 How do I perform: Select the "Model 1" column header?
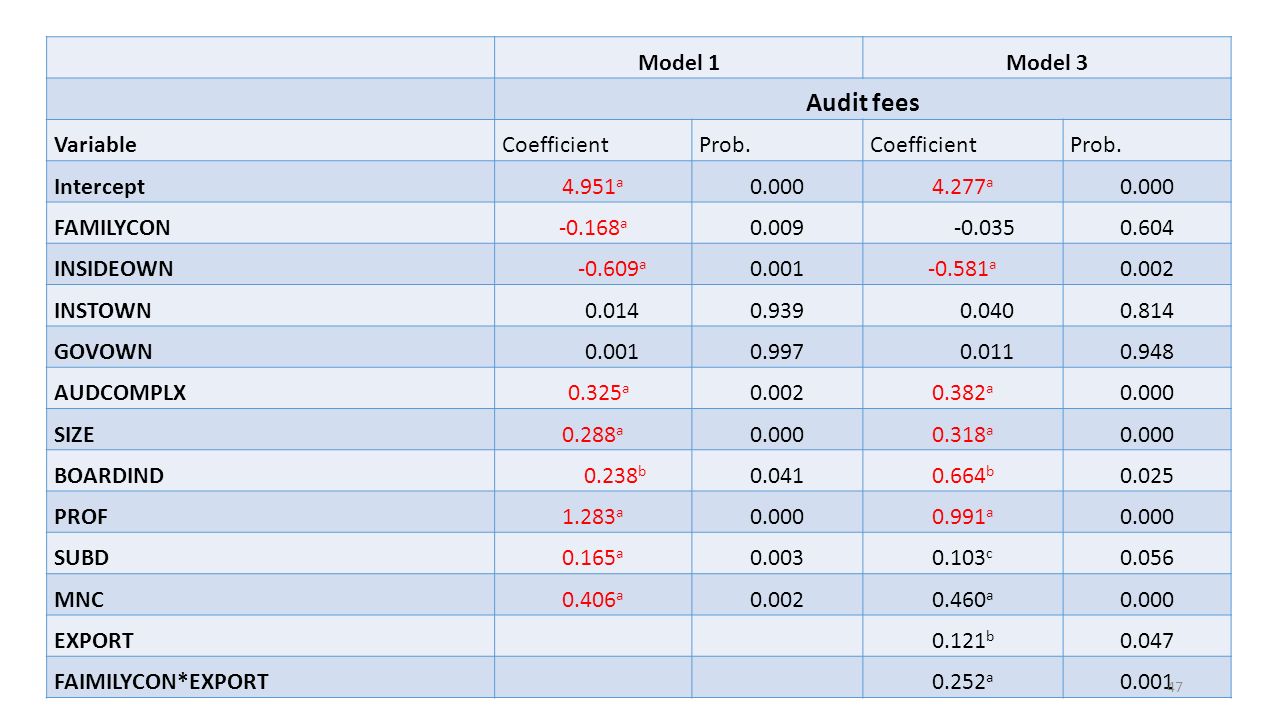679,63
